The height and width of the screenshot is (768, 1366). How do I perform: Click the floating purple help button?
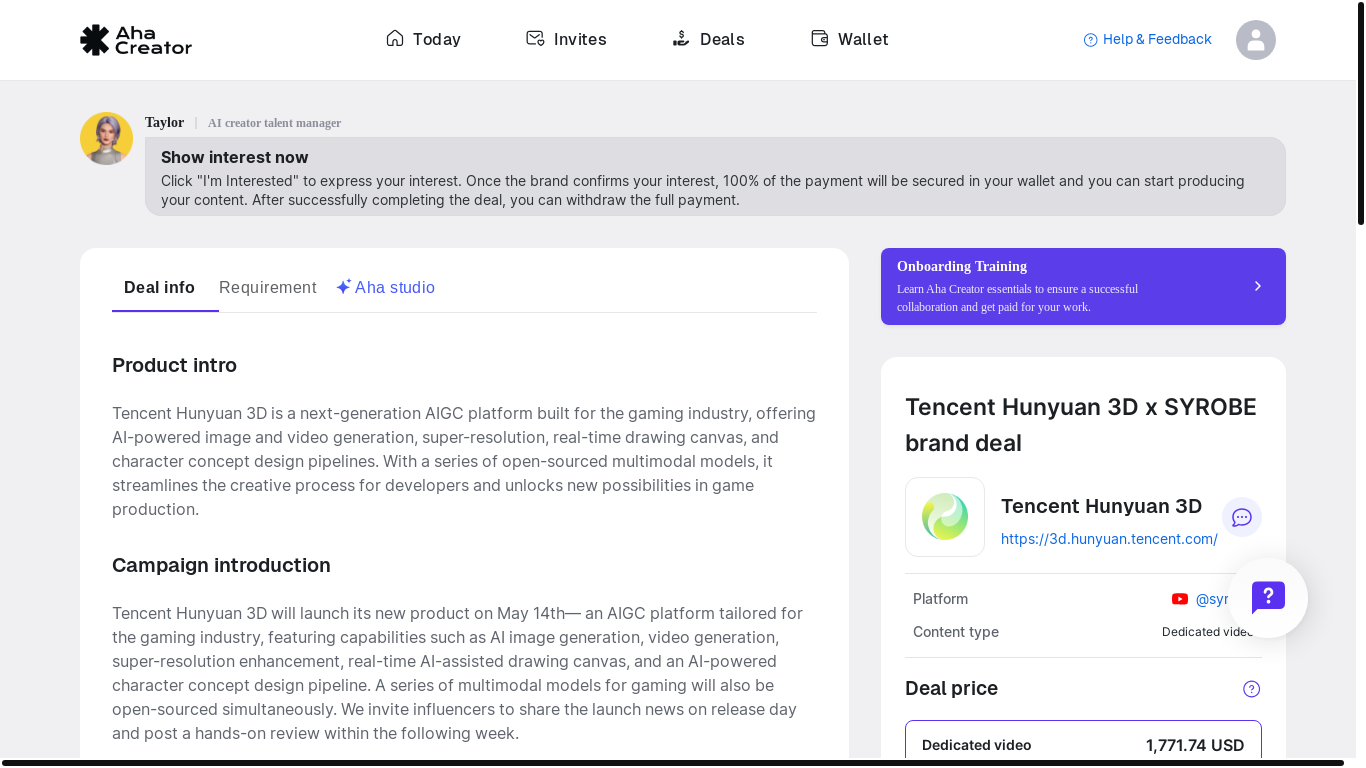(x=1268, y=598)
